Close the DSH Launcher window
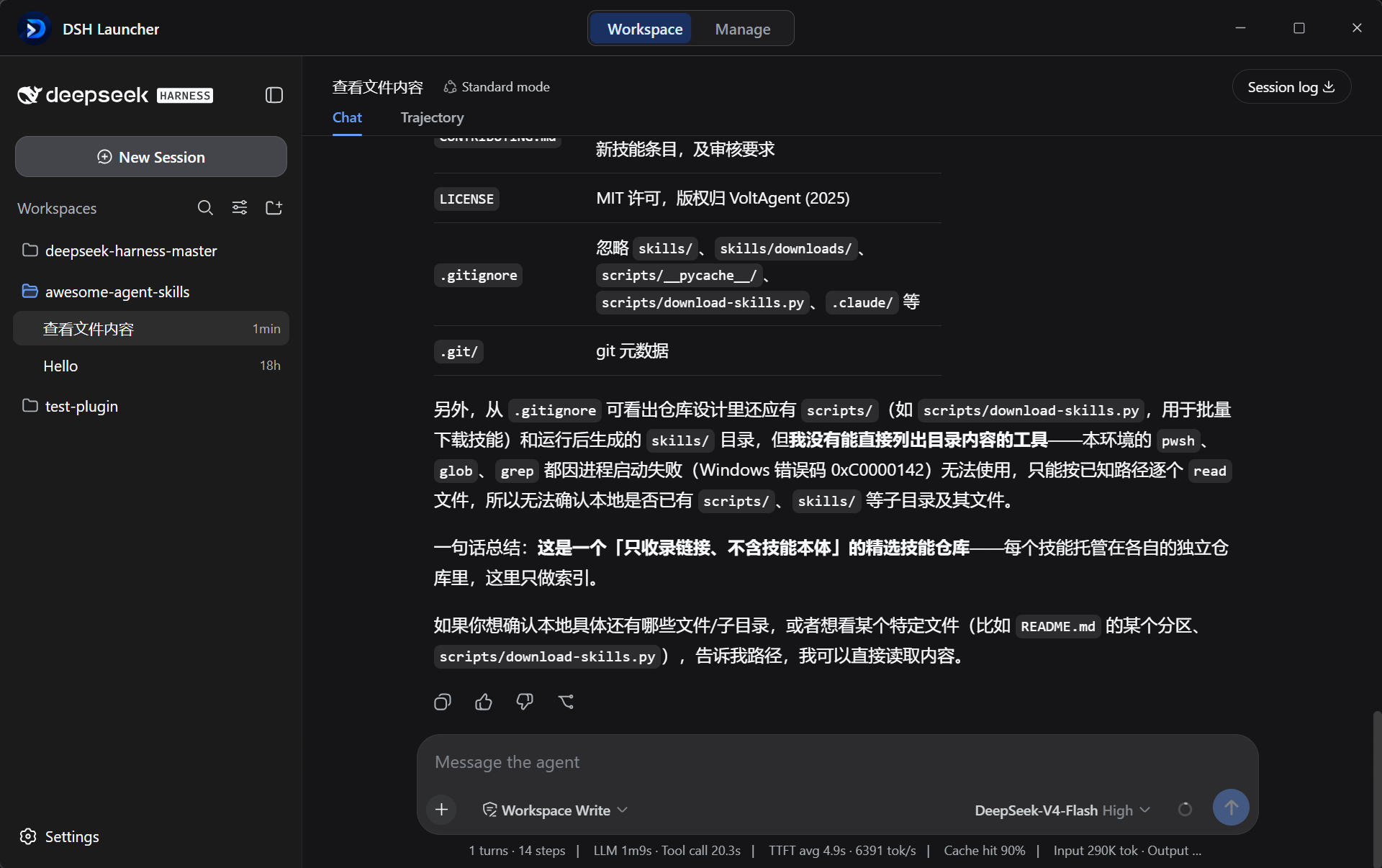 coord(1357,28)
